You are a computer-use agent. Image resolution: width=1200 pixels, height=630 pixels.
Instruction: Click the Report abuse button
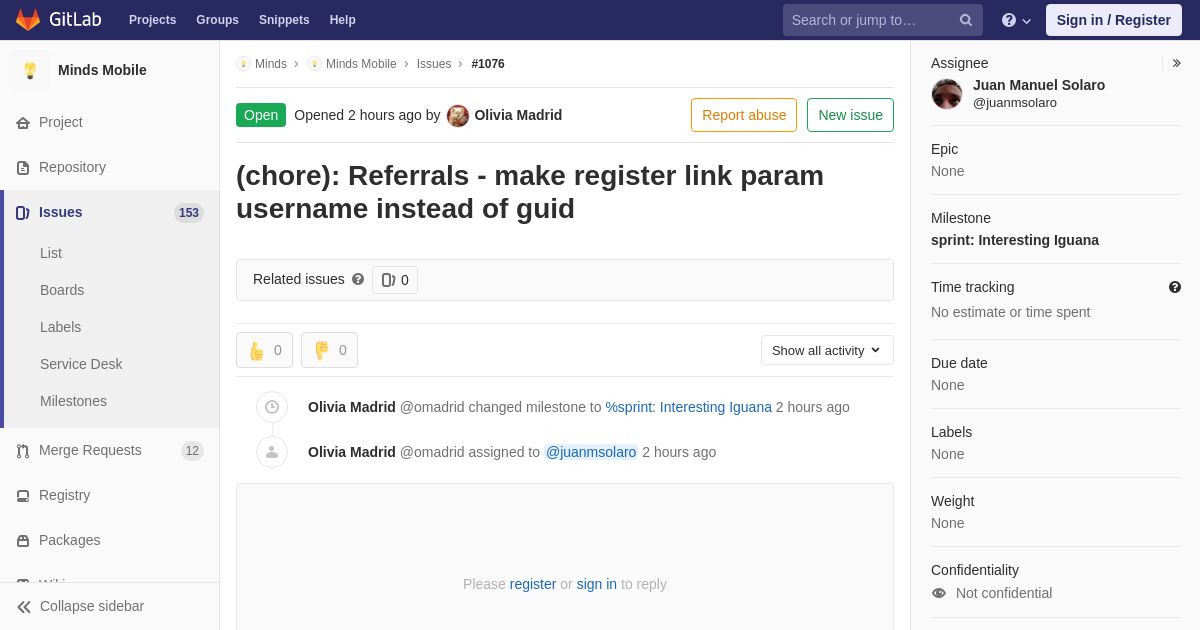pyautogui.click(x=744, y=115)
